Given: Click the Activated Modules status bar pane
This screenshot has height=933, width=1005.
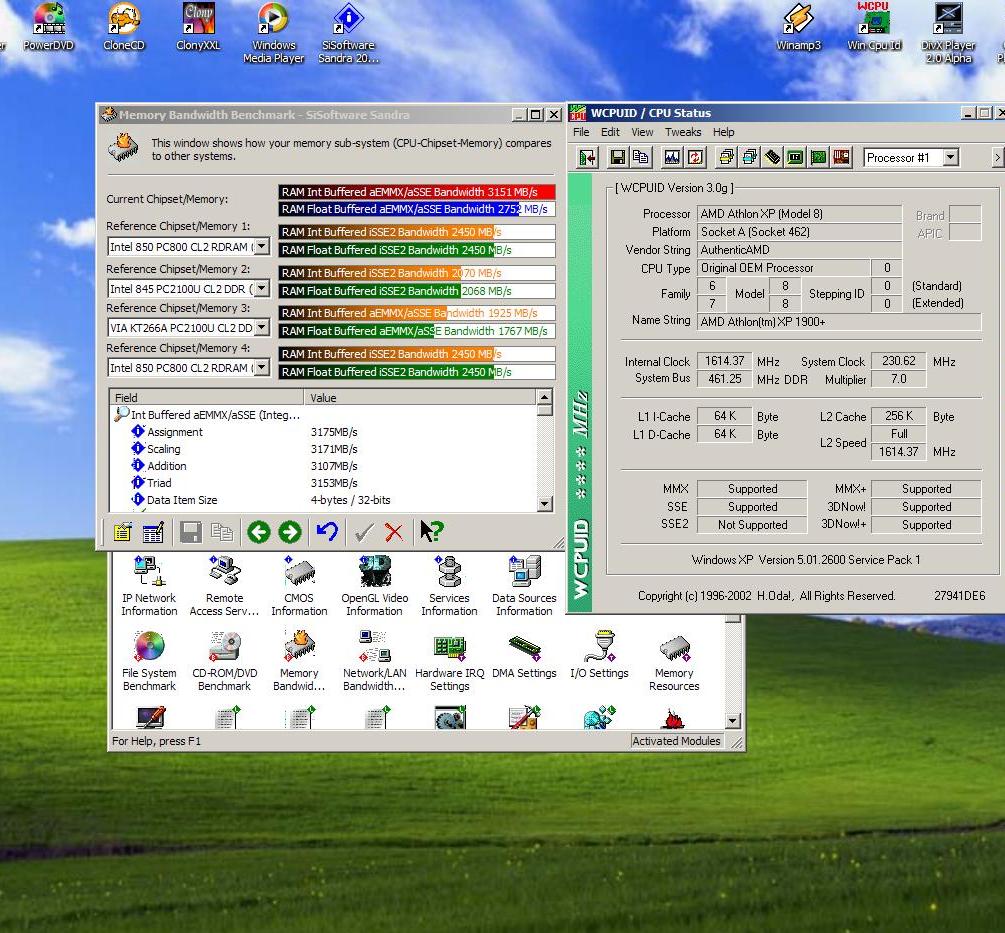Looking at the screenshot, I should 676,741.
